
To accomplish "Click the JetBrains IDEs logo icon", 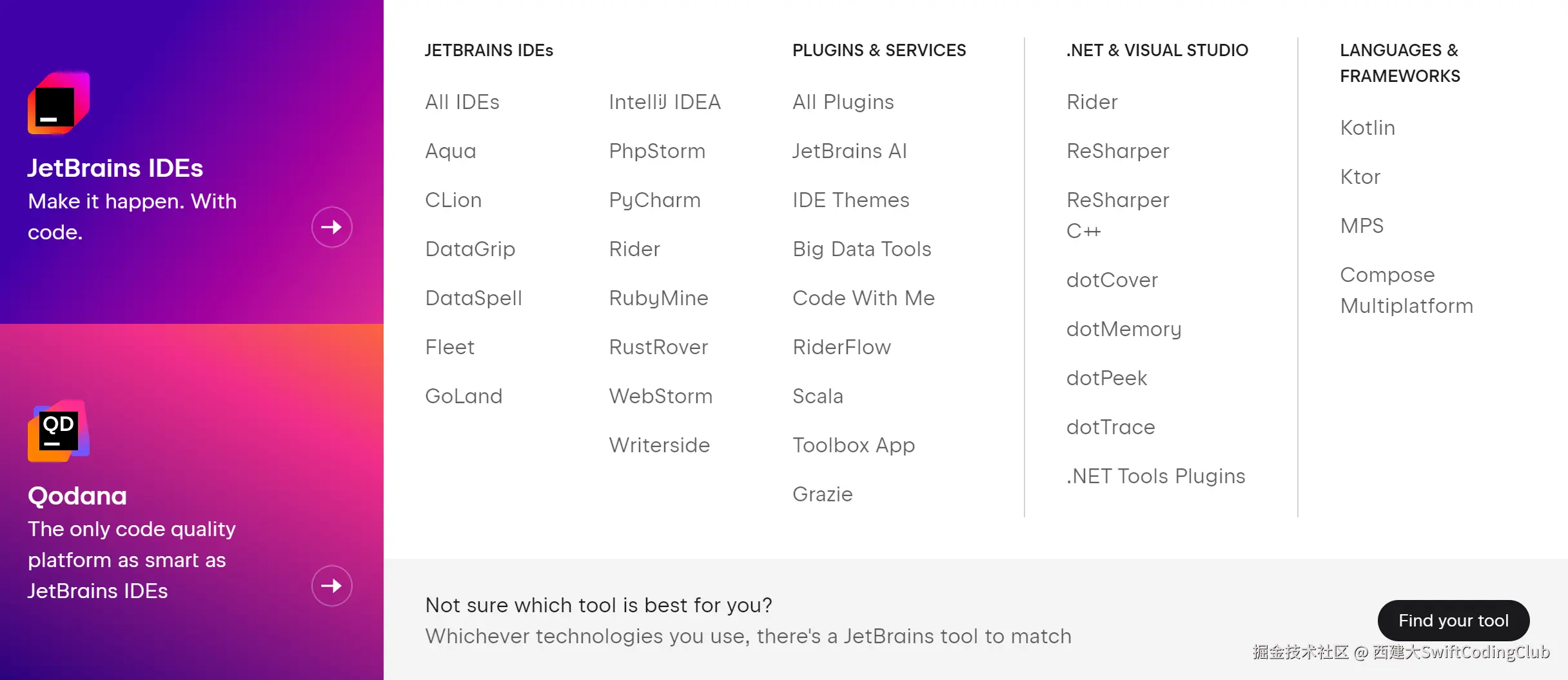I will click(x=59, y=103).
